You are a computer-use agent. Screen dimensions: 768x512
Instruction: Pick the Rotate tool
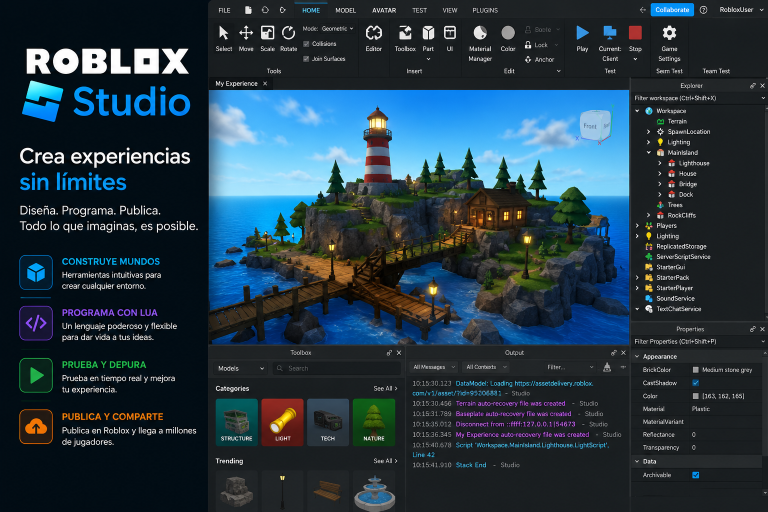click(x=288, y=38)
